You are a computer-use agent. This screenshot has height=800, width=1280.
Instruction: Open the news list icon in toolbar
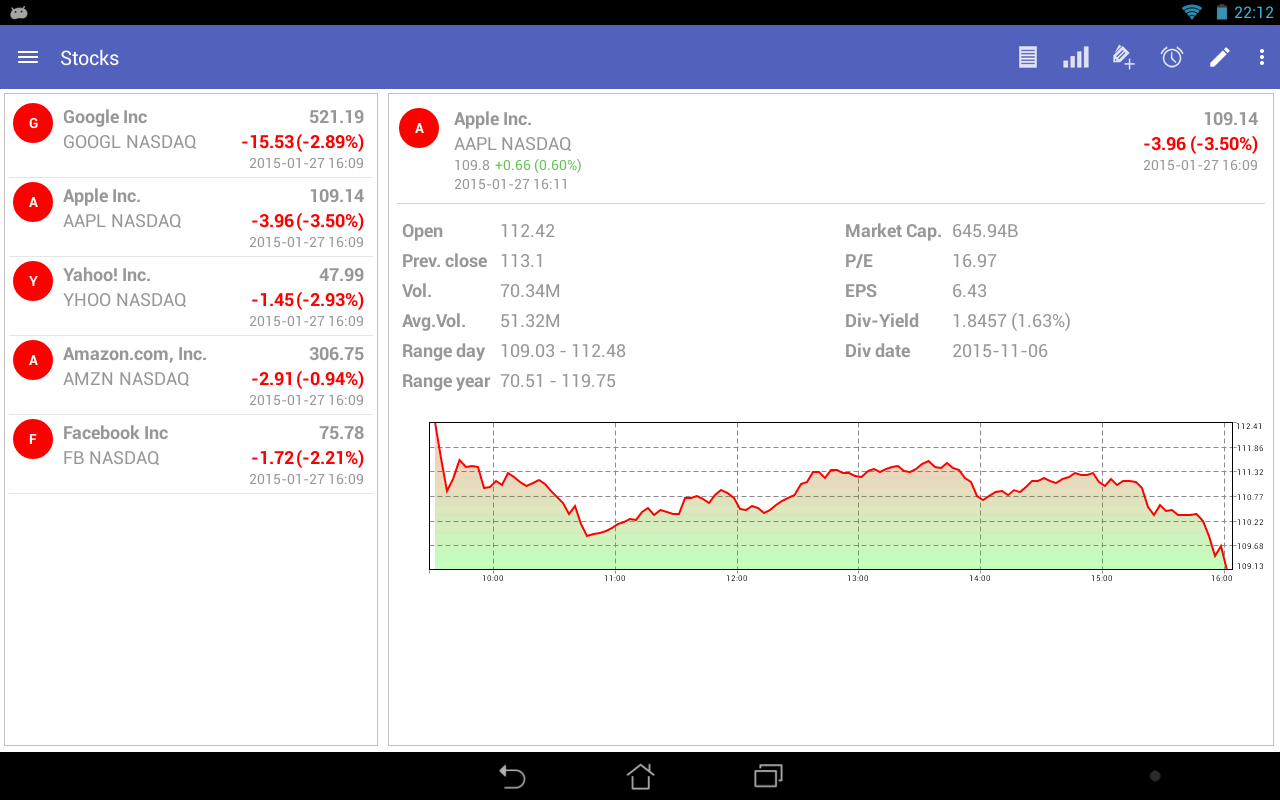(1027, 57)
